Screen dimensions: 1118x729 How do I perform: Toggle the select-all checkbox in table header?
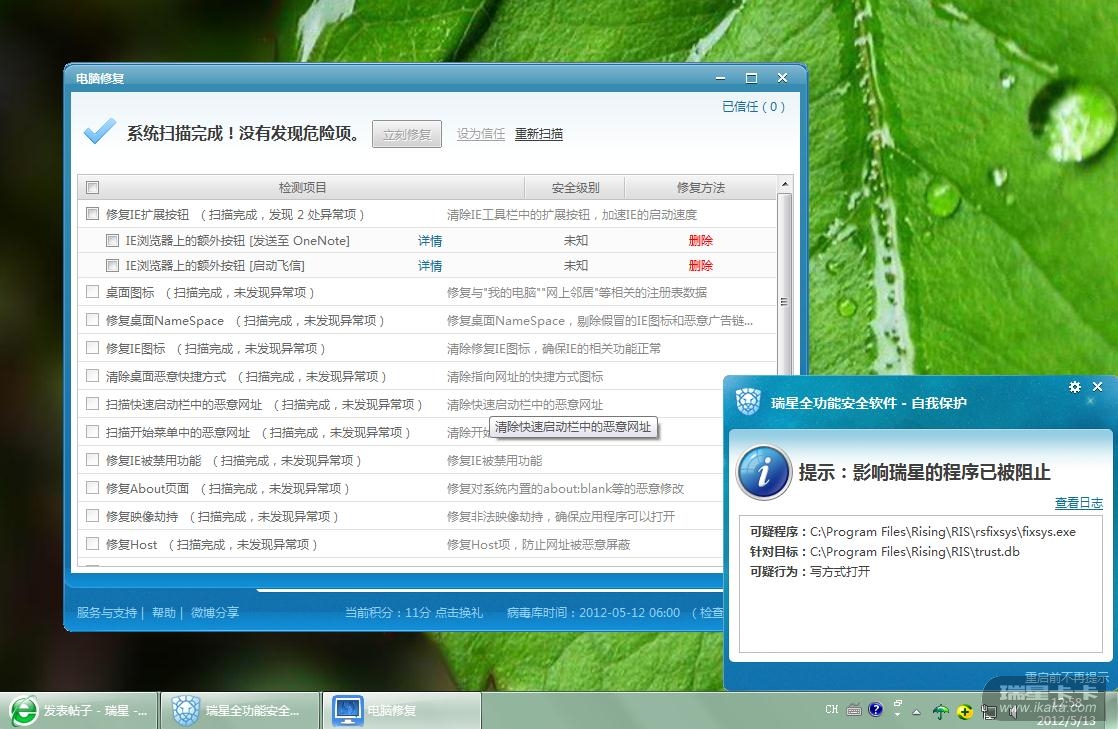pyautogui.click(x=93, y=188)
